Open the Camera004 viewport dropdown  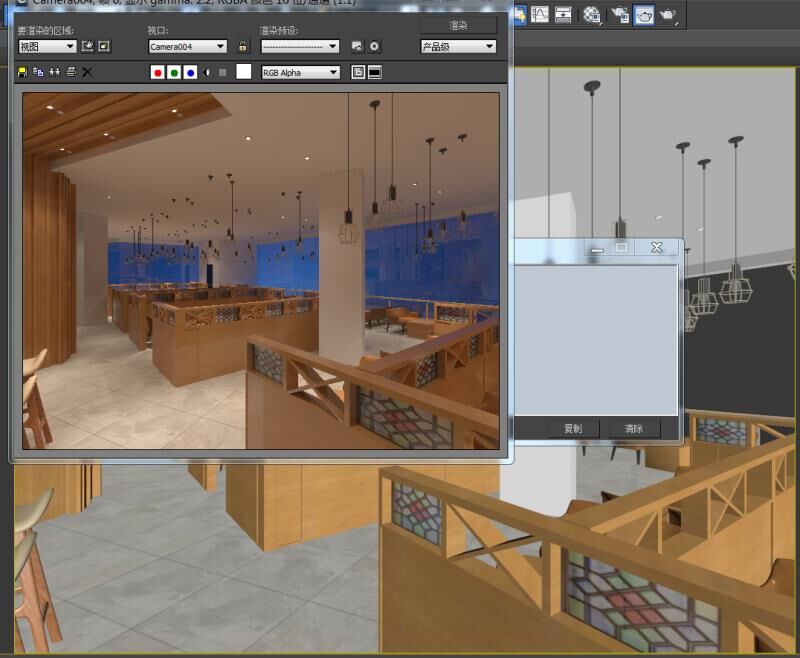(188, 46)
